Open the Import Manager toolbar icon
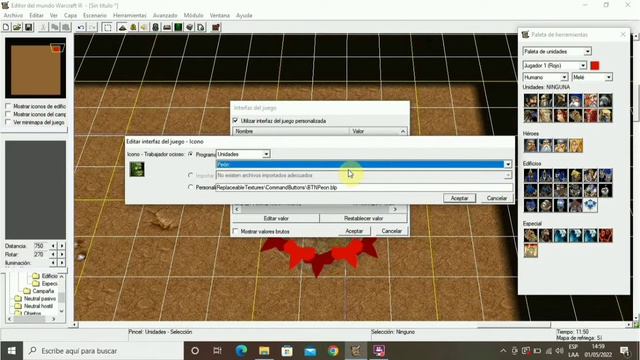The image size is (640, 360). [x=201, y=27]
